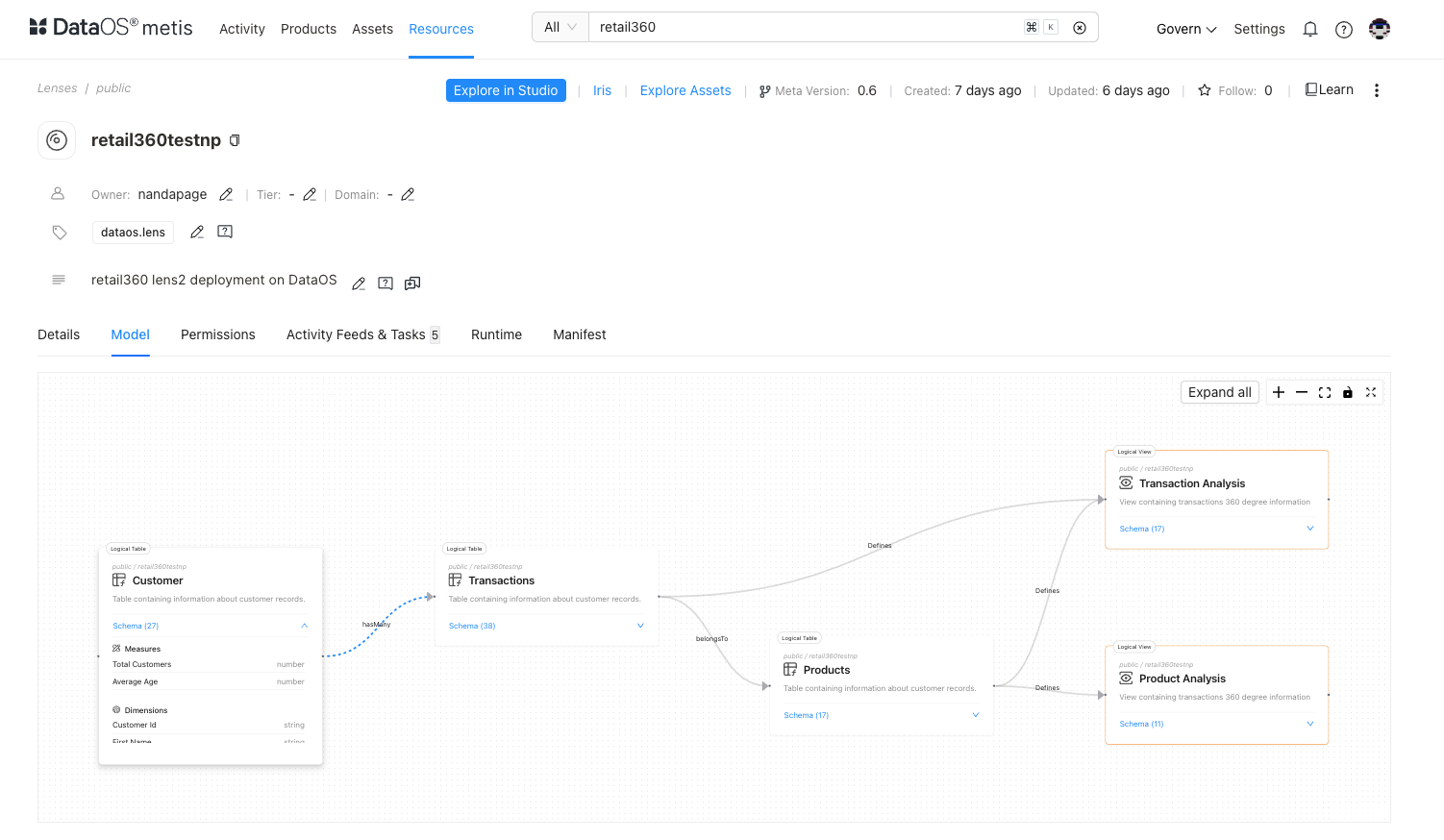Screen dimensions: 1444x840
Task: Go to public breadcrumb
Action: (113, 88)
